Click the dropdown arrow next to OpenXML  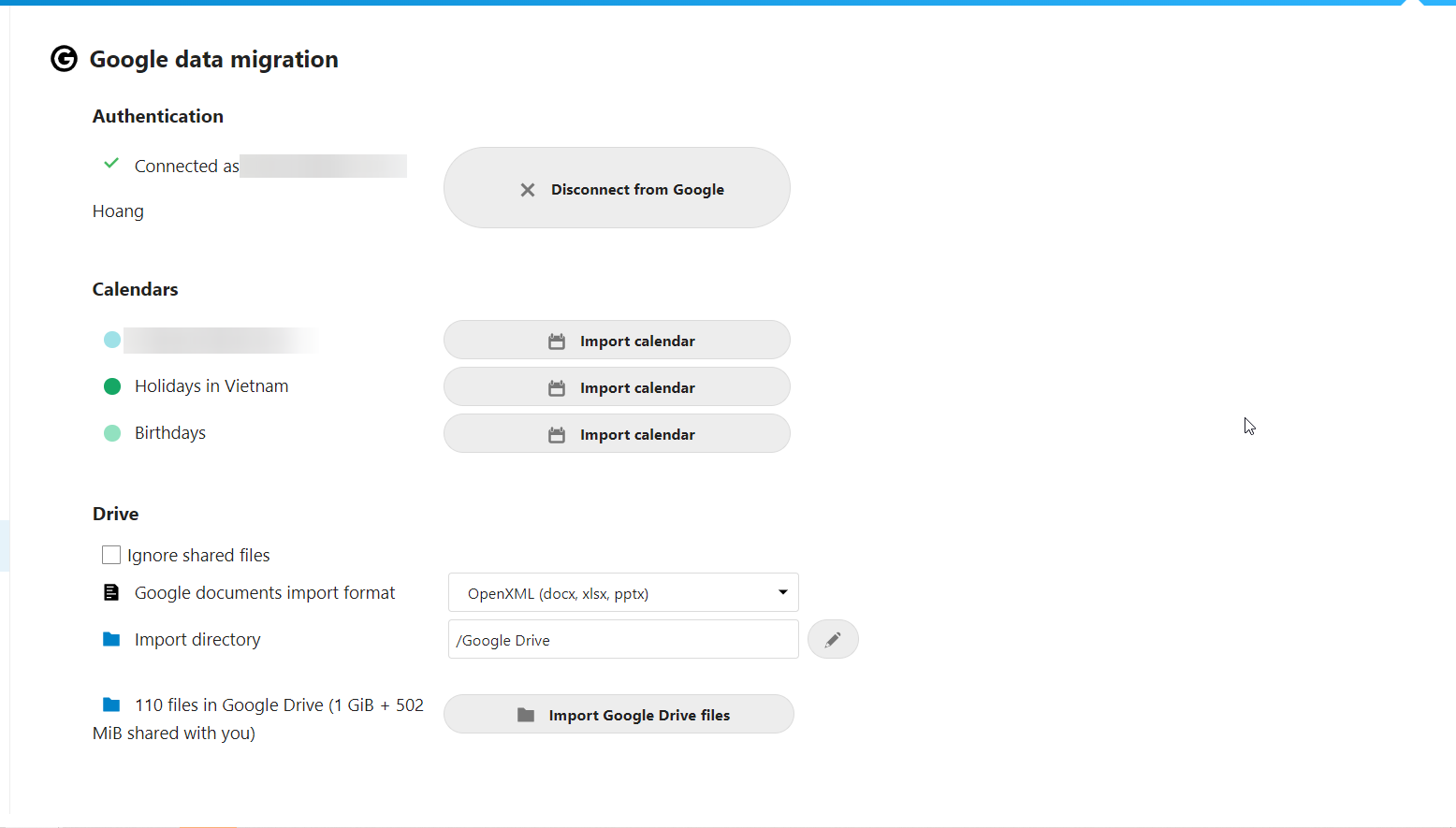click(x=782, y=592)
